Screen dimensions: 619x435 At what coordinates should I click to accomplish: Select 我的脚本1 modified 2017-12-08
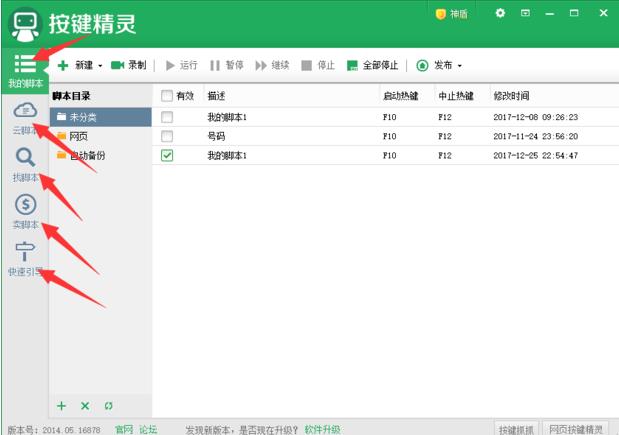point(227,117)
